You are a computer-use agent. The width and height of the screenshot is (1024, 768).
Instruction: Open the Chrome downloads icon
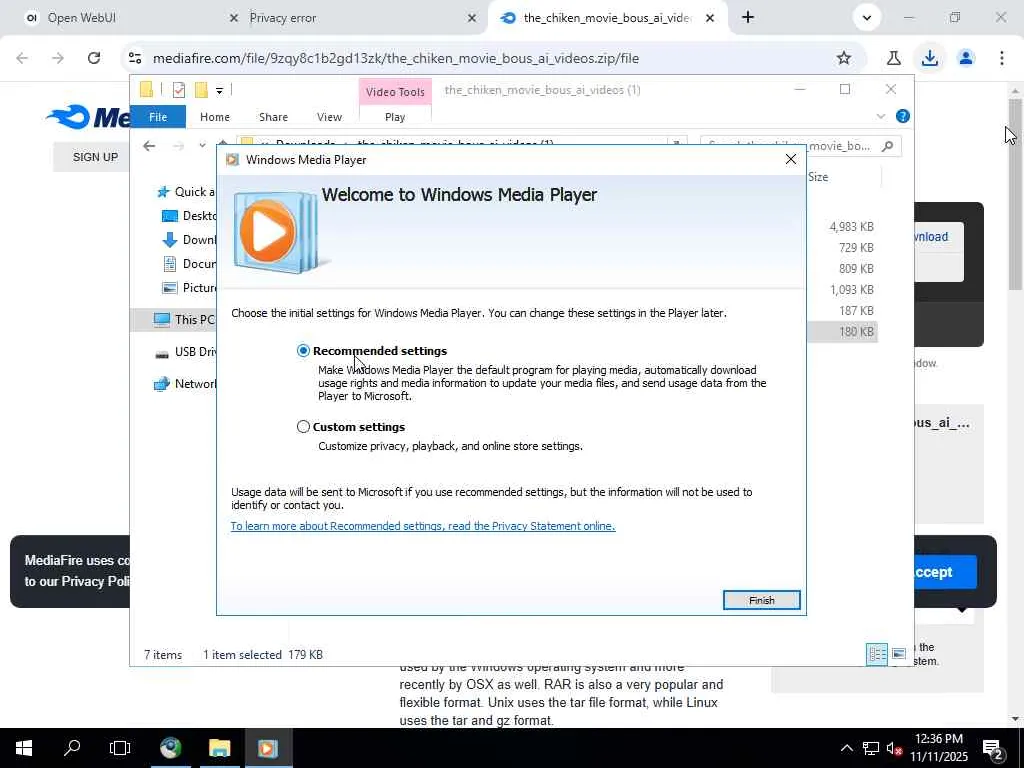[929, 58]
